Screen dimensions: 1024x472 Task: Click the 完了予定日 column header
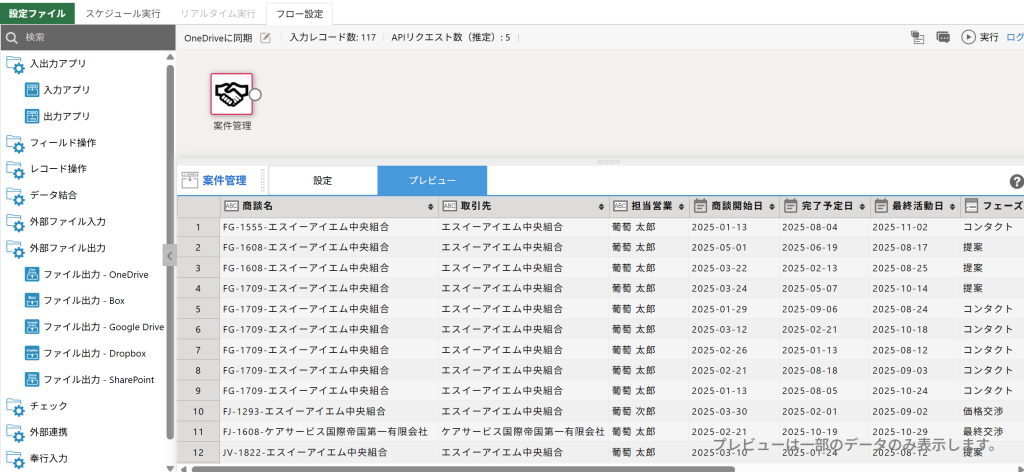[x=824, y=206]
